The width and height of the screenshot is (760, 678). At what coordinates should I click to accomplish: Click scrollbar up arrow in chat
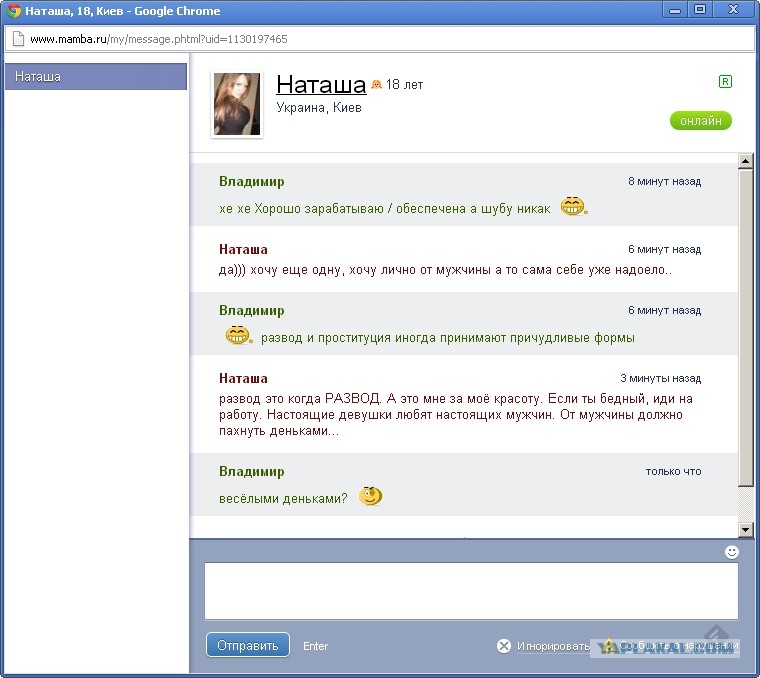click(x=745, y=161)
